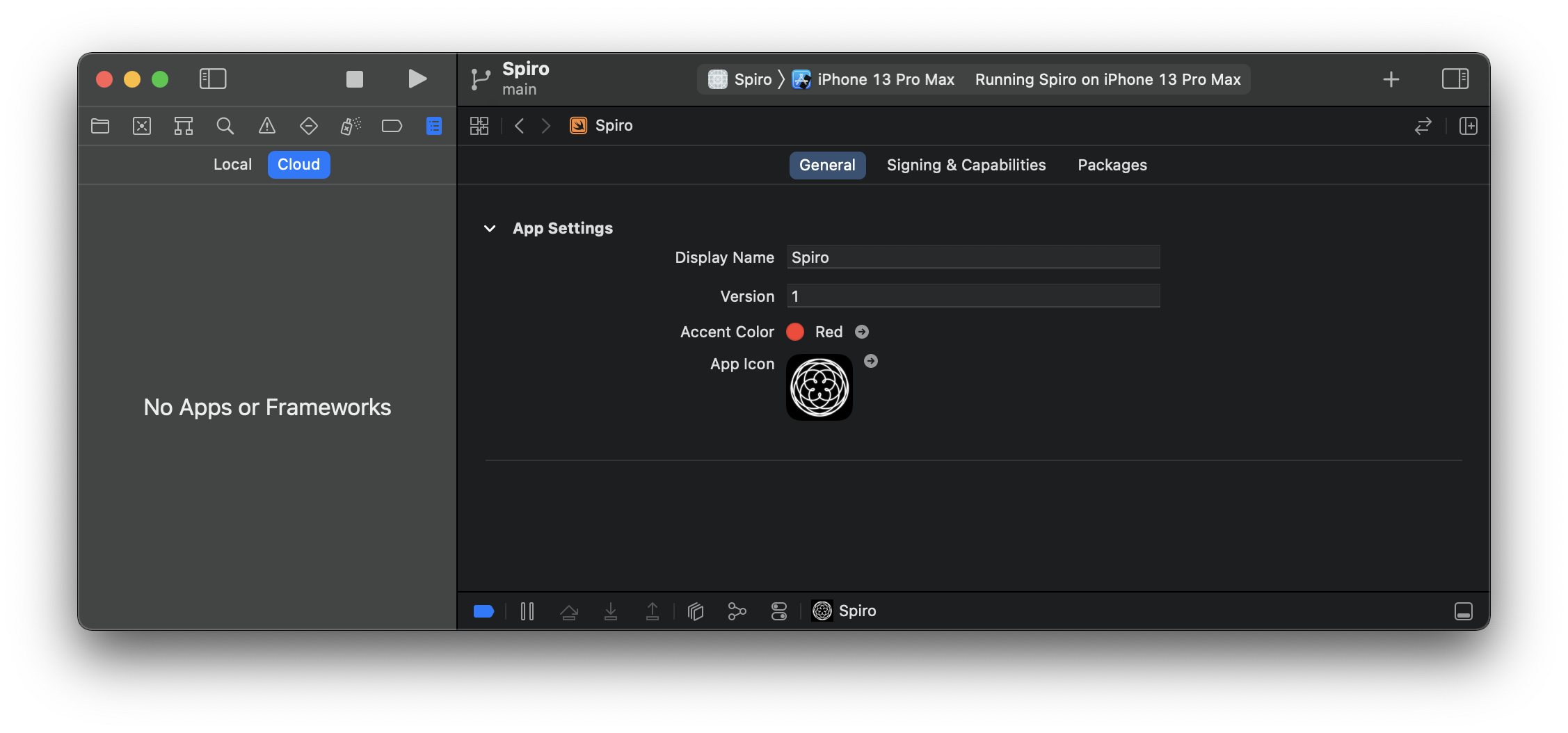
Task: Open the related items grid menu
Action: coord(479,126)
